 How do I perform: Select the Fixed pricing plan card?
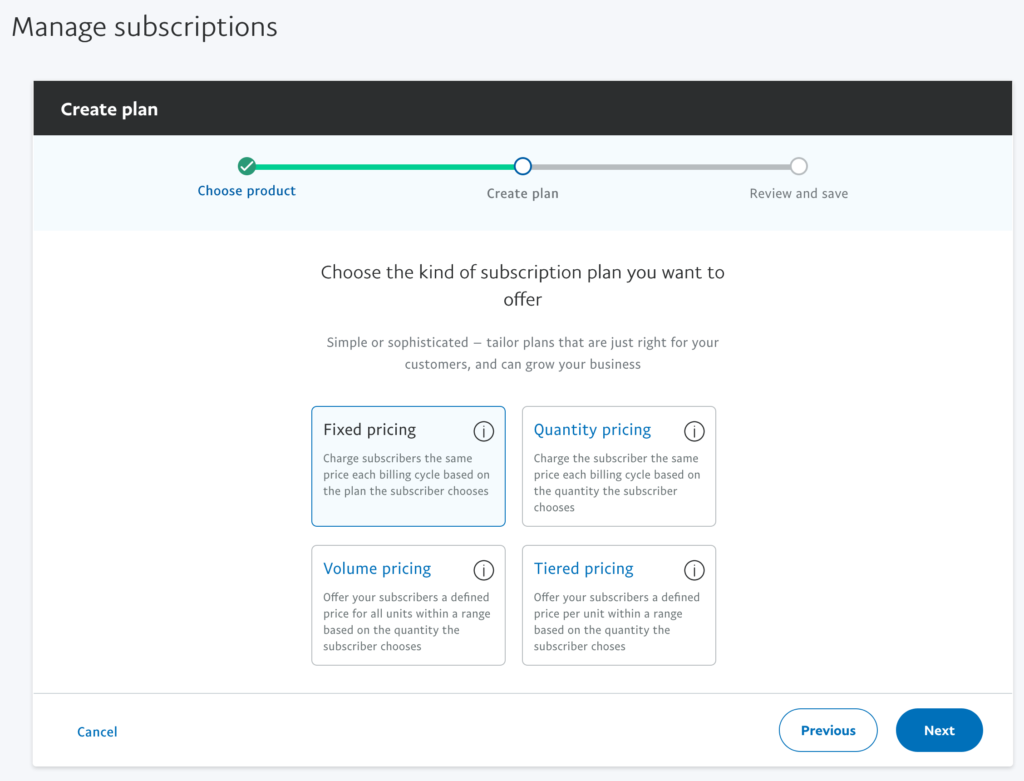point(408,466)
